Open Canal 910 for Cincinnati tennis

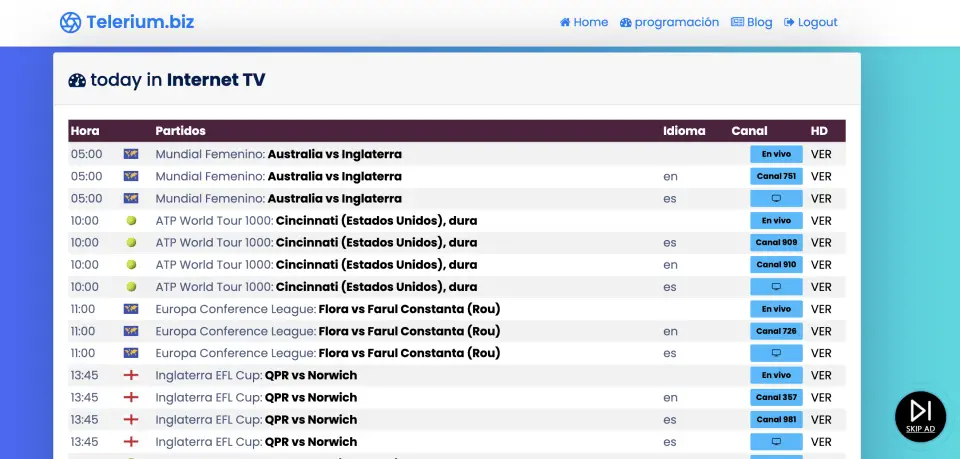point(776,264)
